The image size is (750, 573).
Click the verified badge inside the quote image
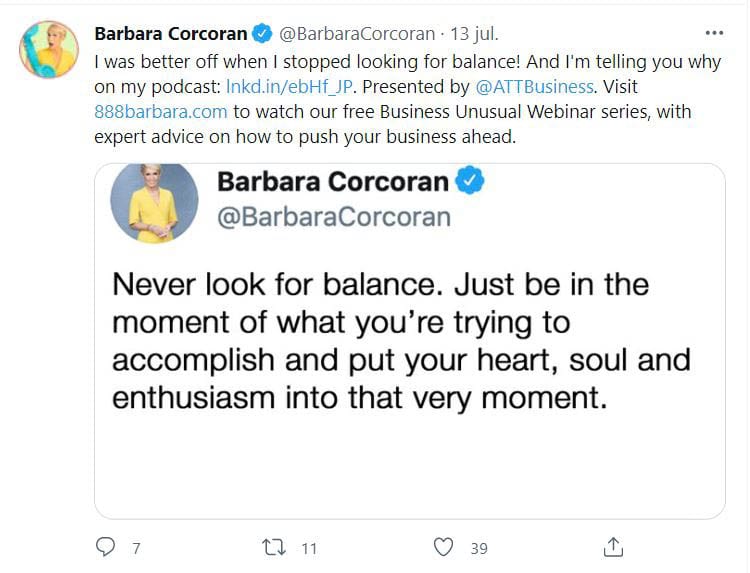[x=470, y=181]
